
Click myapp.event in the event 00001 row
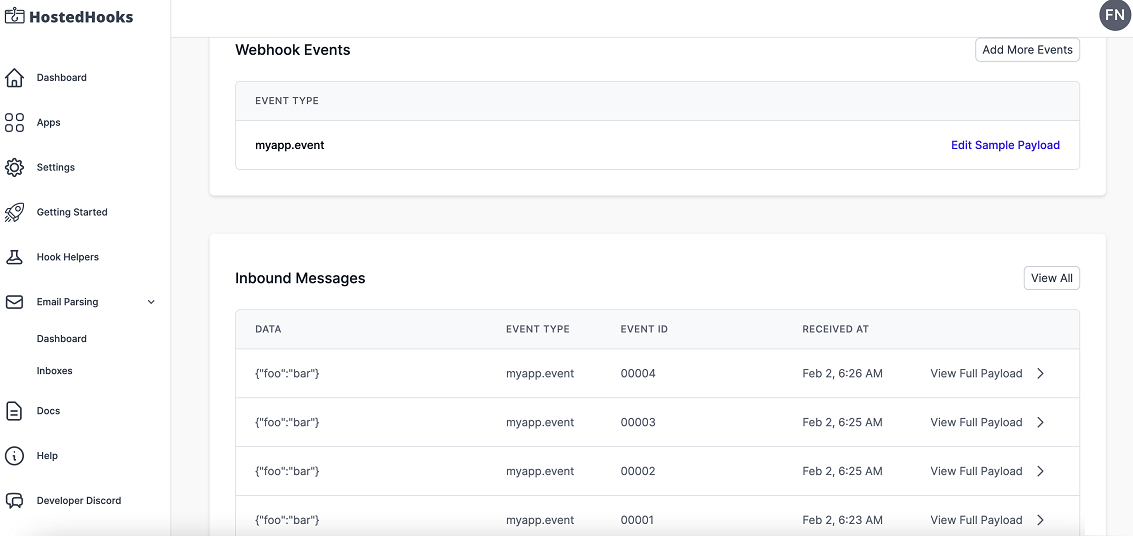[x=540, y=520]
